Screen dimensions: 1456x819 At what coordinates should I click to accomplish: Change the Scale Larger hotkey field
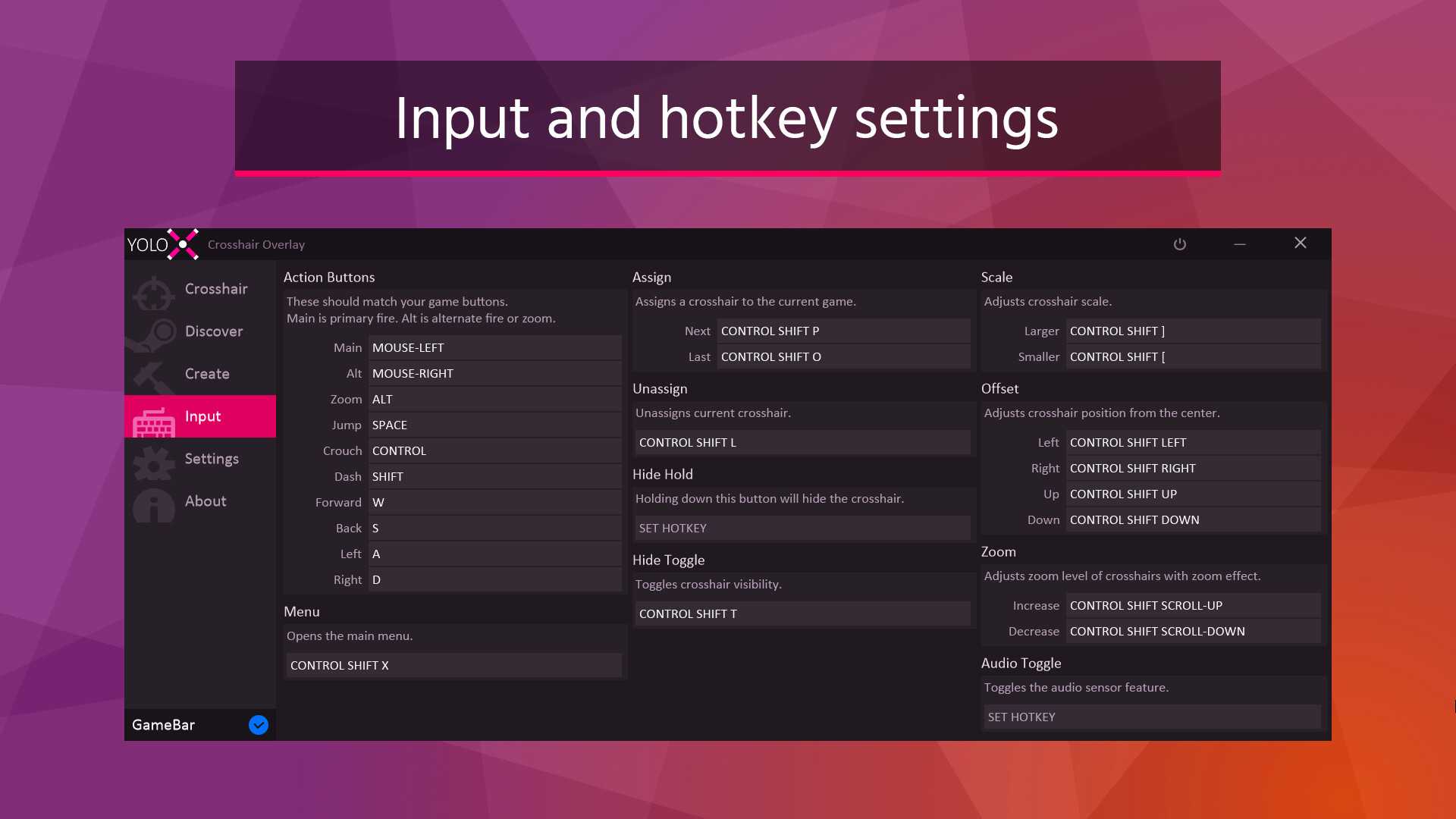point(1192,331)
